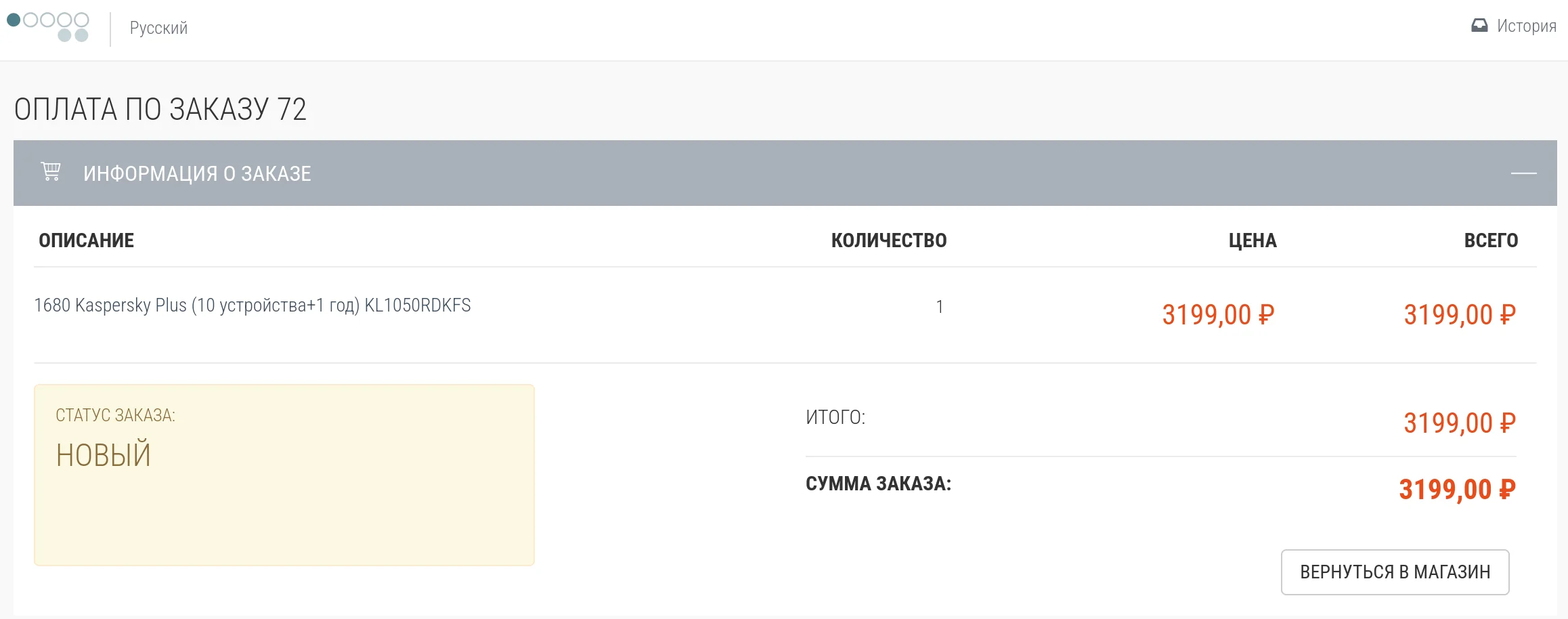This screenshot has width=1568, height=619.
Task: Click the ВСЕГО column header
Action: [1491, 240]
